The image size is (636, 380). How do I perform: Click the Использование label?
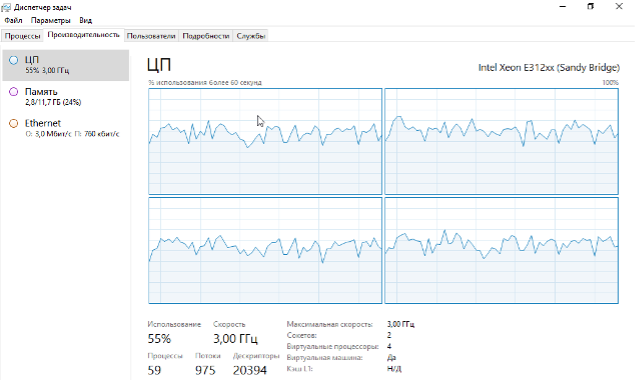[174, 324]
